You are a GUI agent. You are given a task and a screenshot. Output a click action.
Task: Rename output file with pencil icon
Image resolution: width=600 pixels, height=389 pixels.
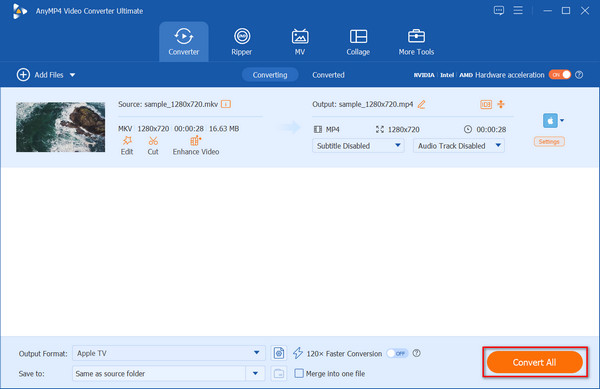tap(421, 104)
